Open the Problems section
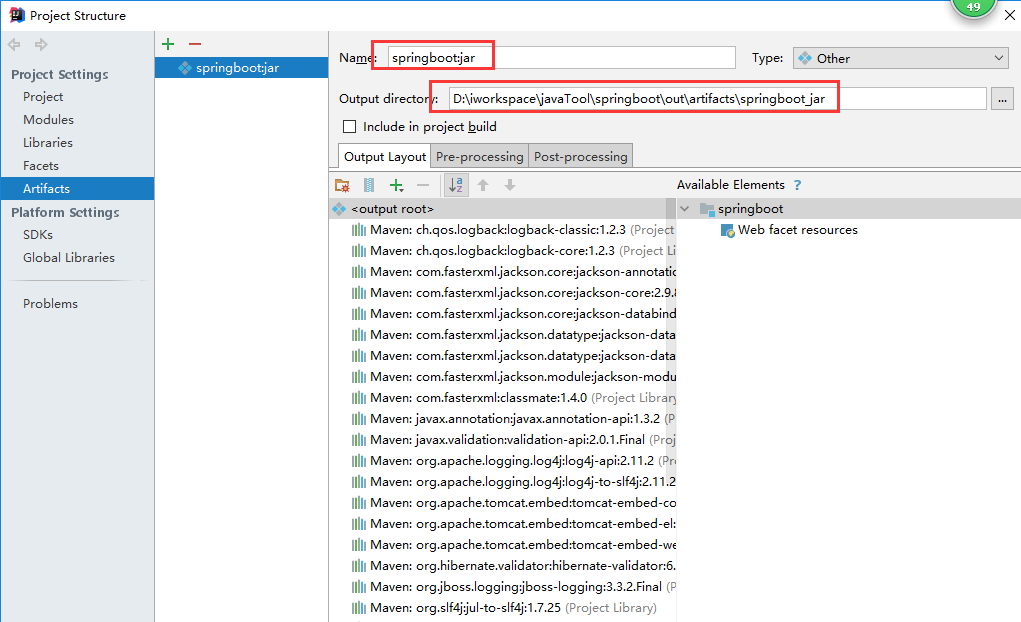Viewport: 1021px width, 622px height. (x=50, y=303)
